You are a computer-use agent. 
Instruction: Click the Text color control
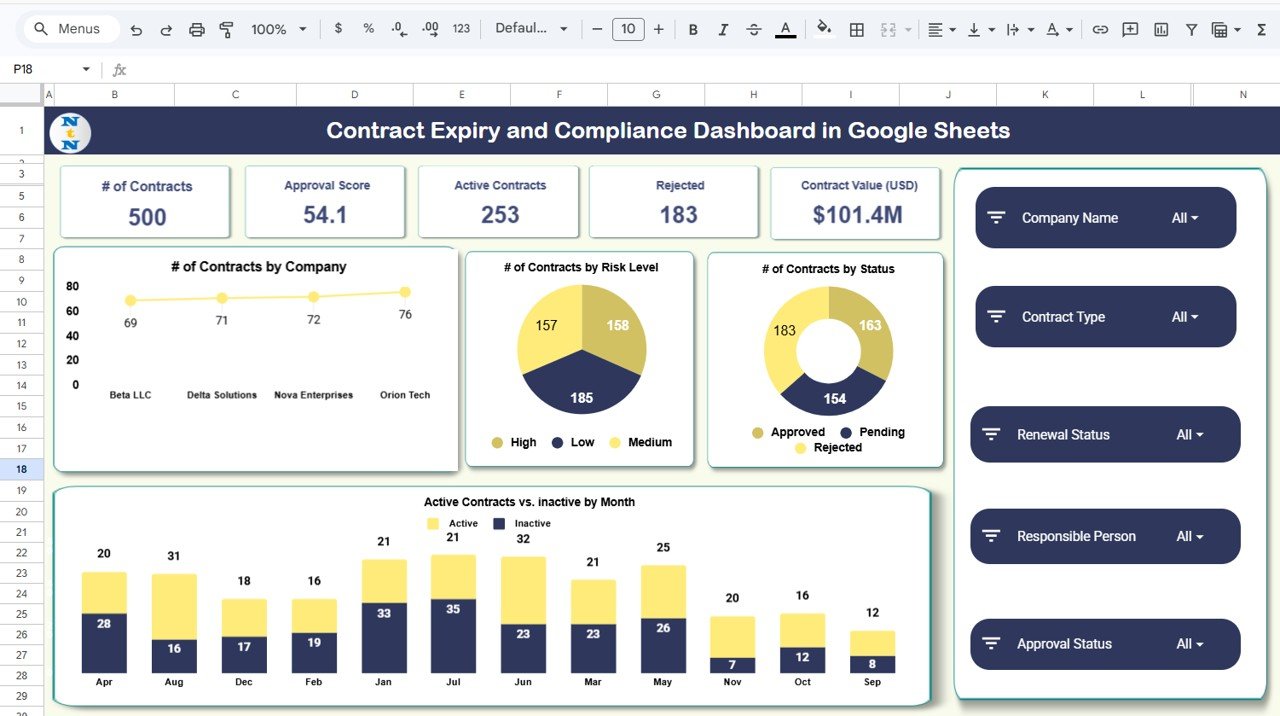pos(785,28)
